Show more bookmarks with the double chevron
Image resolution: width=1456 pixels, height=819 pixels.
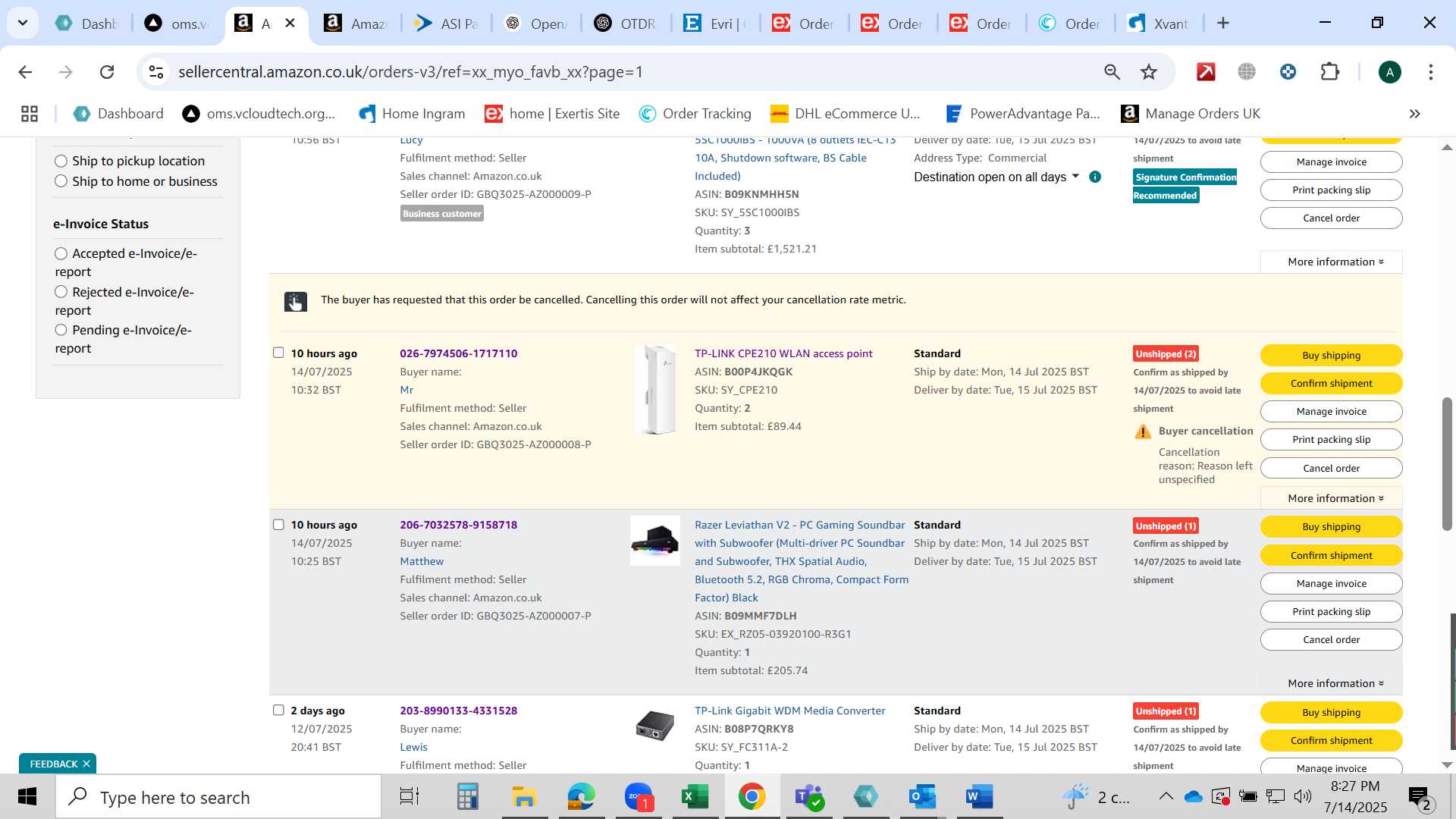[x=1414, y=114]
